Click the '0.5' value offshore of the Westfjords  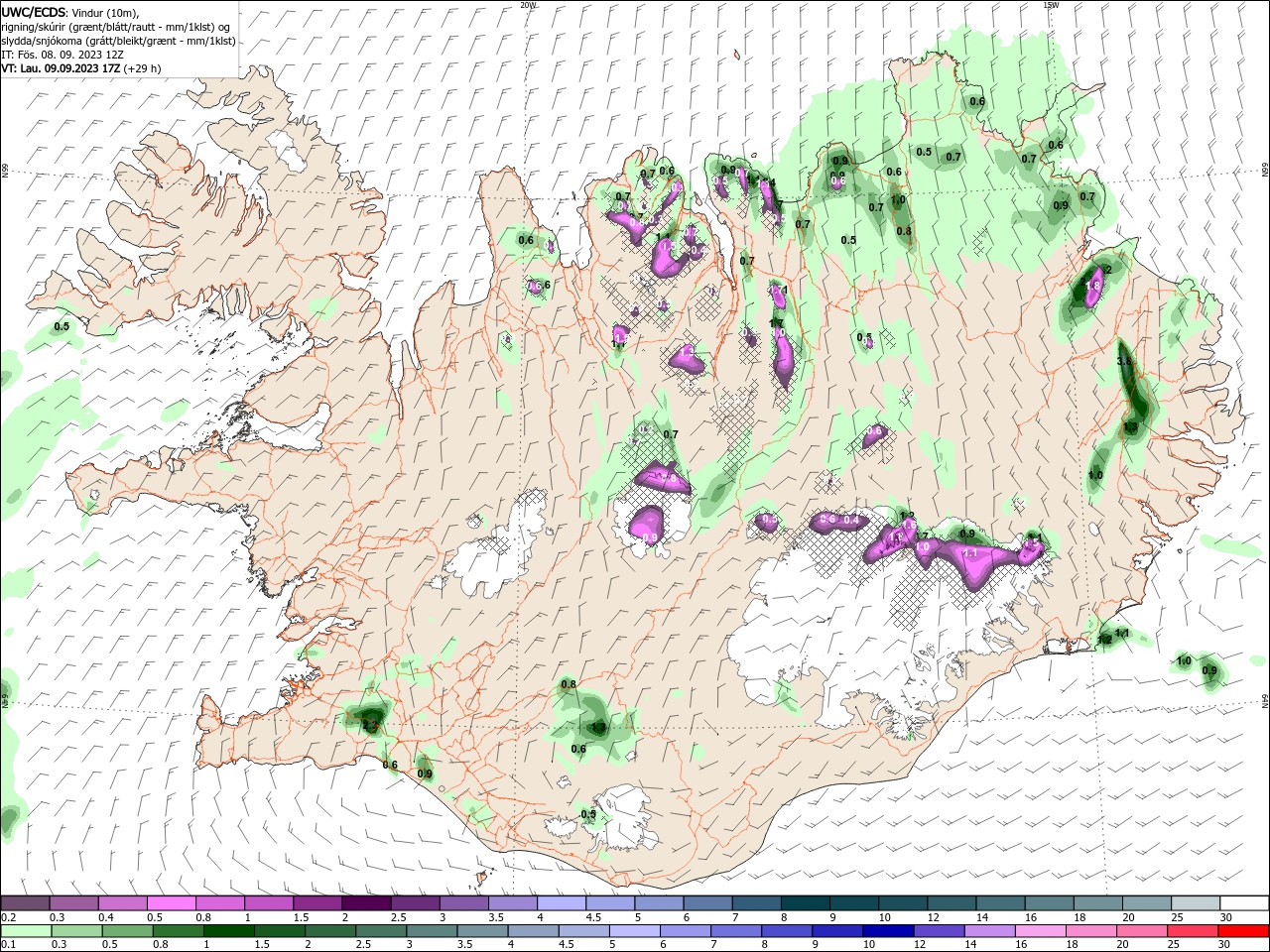point(62,326)
